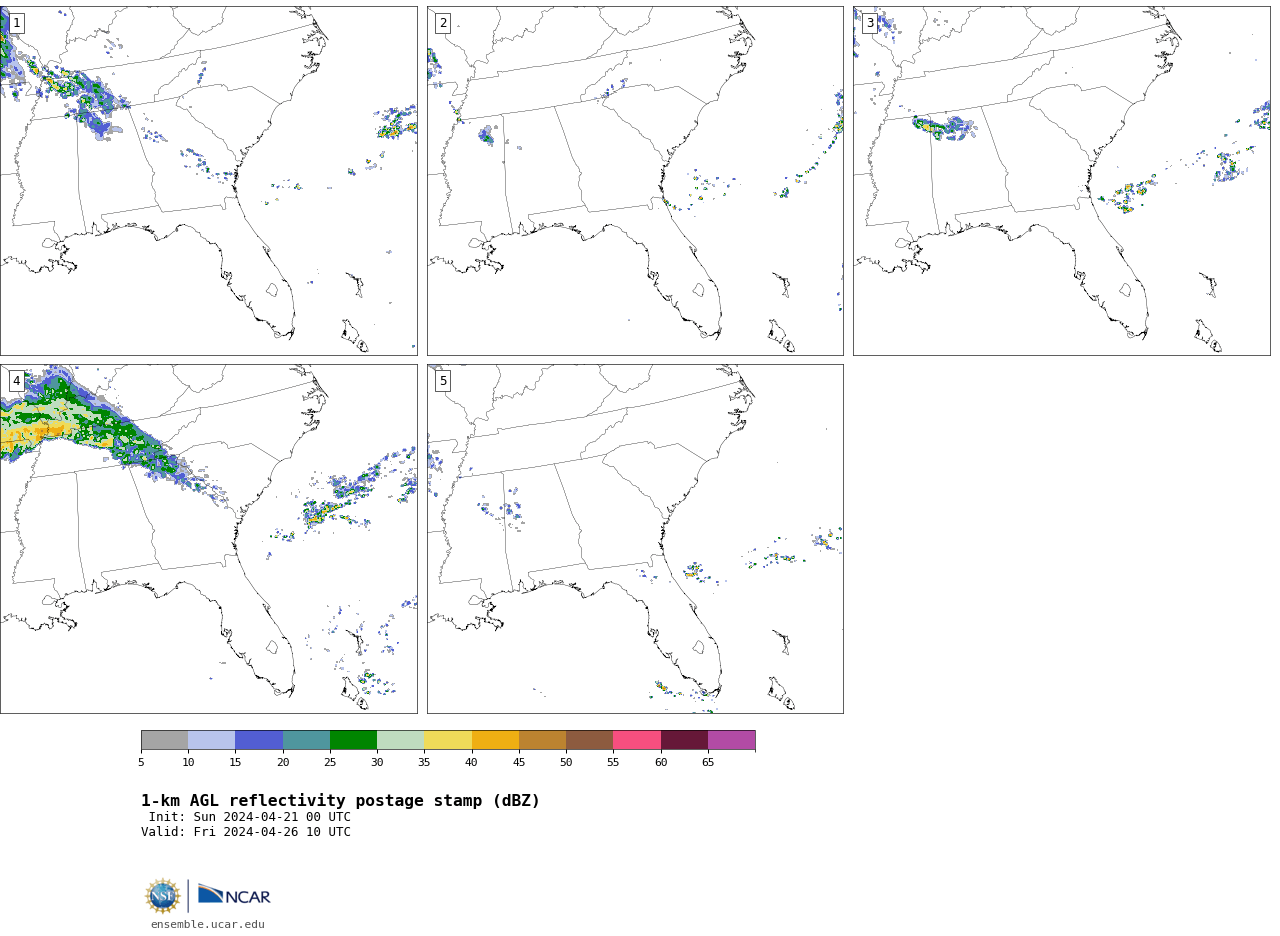Click the yellow 35-40 dBZ swatch
1280x936 pixels.
(448, 740)
